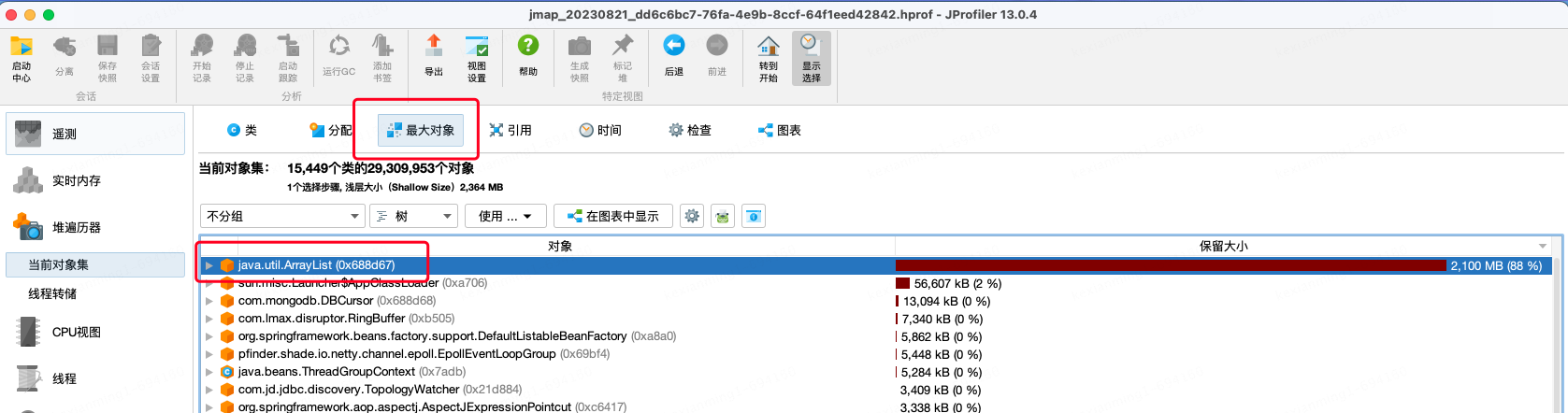1568x413 pixels.
Task: Click the printer icon in the filter row
Action: coord(723,216)
